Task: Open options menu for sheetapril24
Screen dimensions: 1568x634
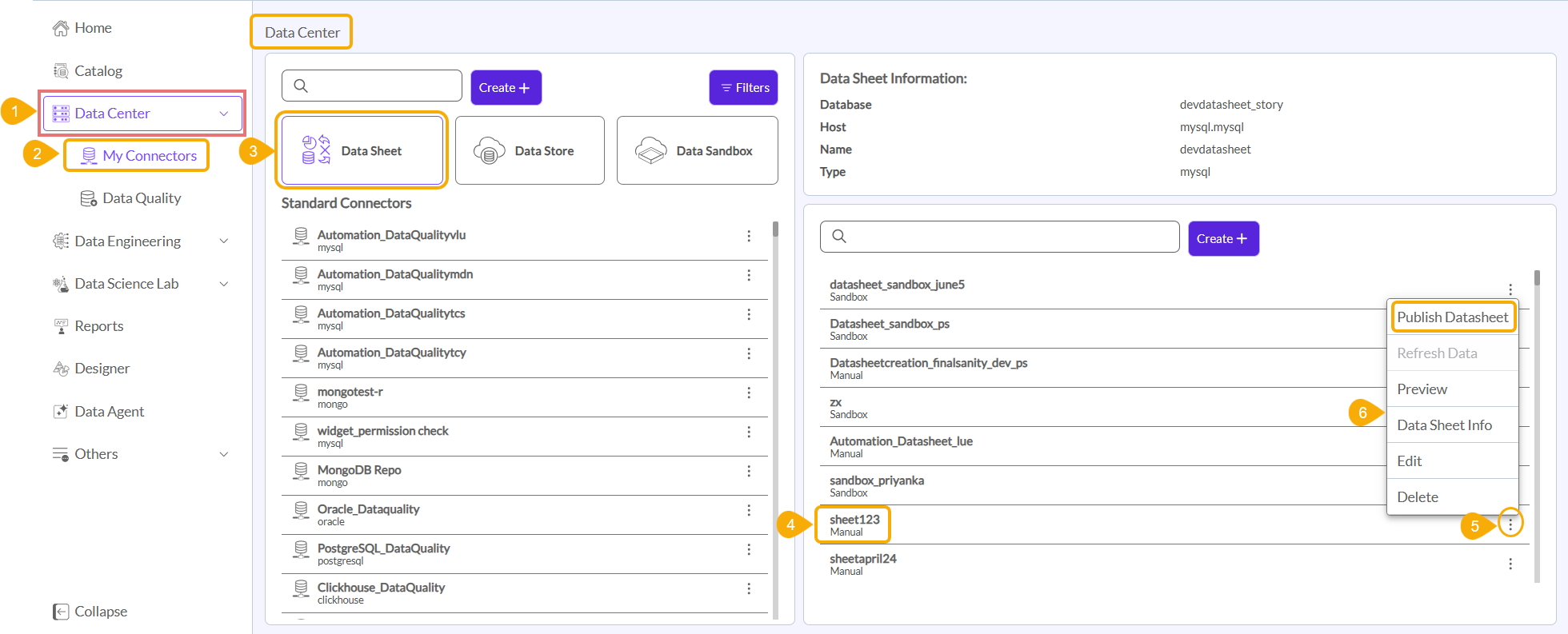Action: point(1510,564)
